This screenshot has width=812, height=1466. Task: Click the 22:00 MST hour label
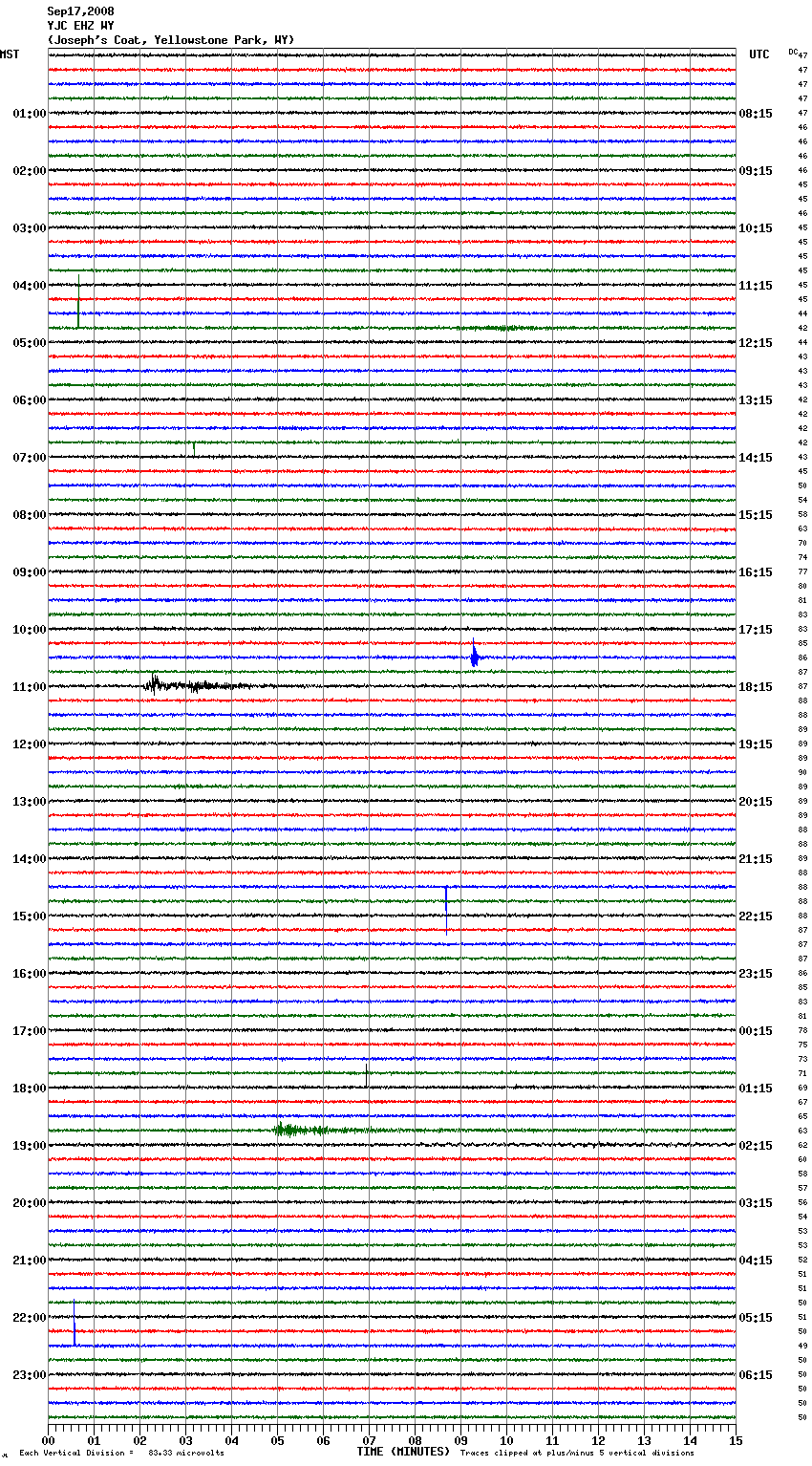click(x=30, y=1318)
